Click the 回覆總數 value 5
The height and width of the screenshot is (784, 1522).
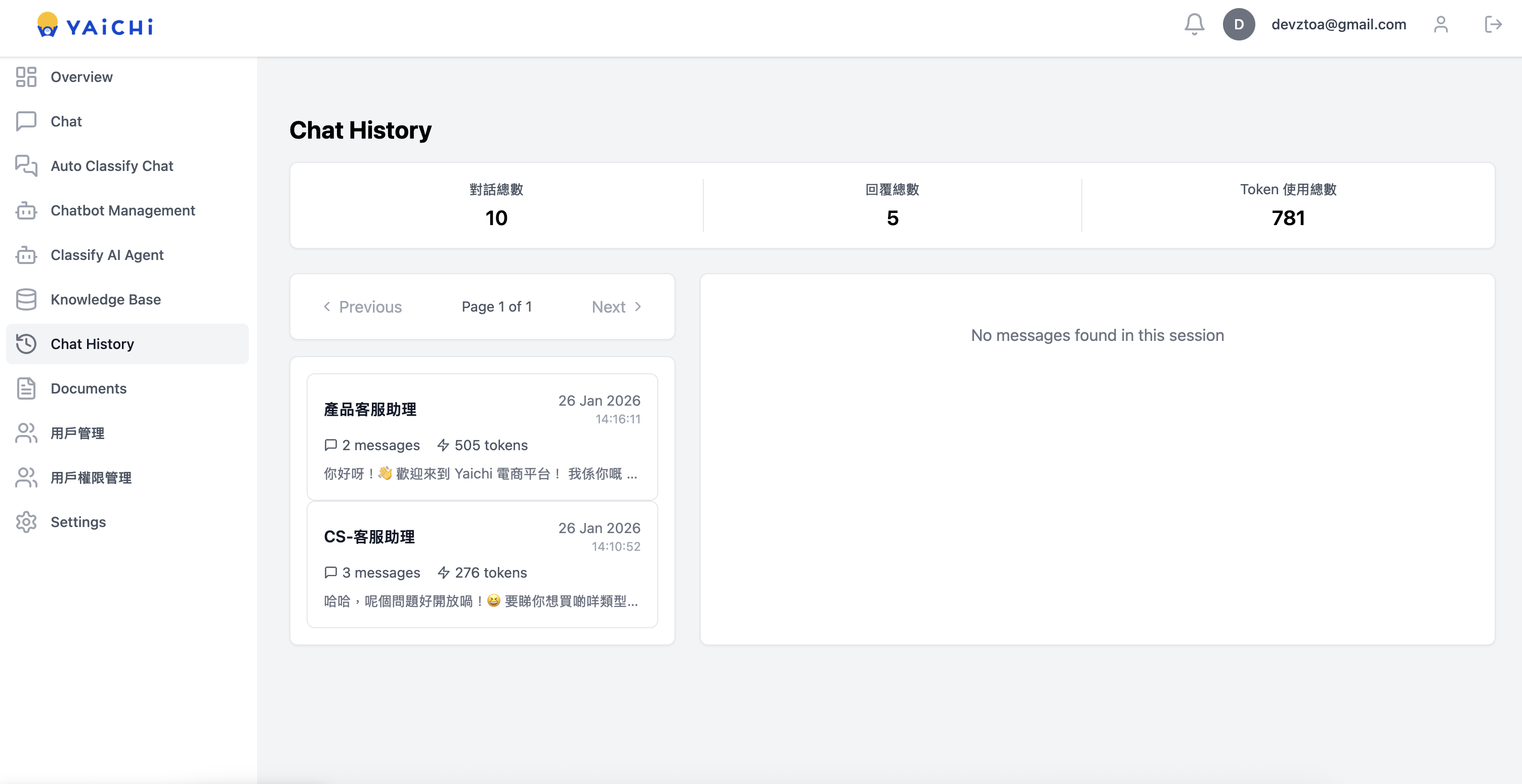point(892,218)
